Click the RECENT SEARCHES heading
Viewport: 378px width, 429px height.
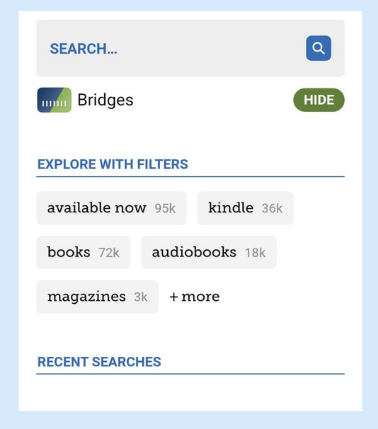(x=99, y=362)
